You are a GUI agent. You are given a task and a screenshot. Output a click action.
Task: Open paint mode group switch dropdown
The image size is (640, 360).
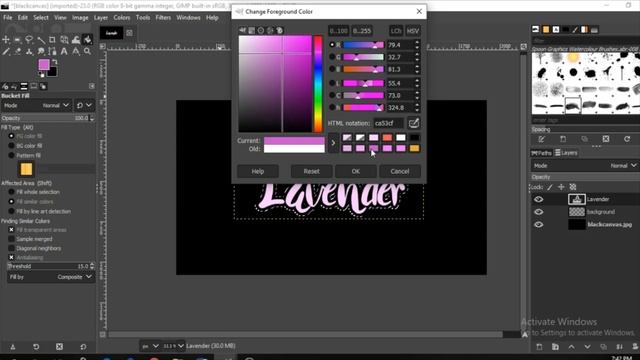84,105
